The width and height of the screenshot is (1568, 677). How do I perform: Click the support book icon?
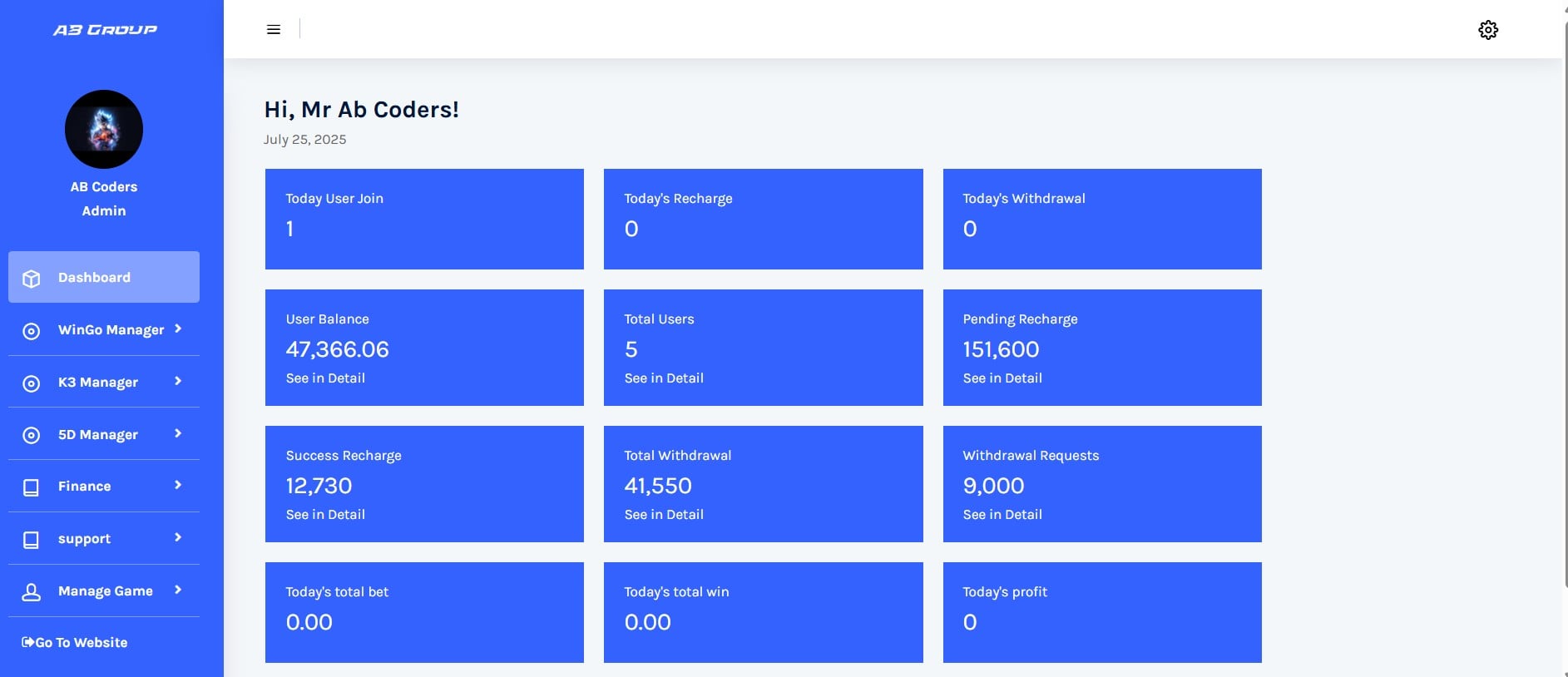tap(32, 540)
